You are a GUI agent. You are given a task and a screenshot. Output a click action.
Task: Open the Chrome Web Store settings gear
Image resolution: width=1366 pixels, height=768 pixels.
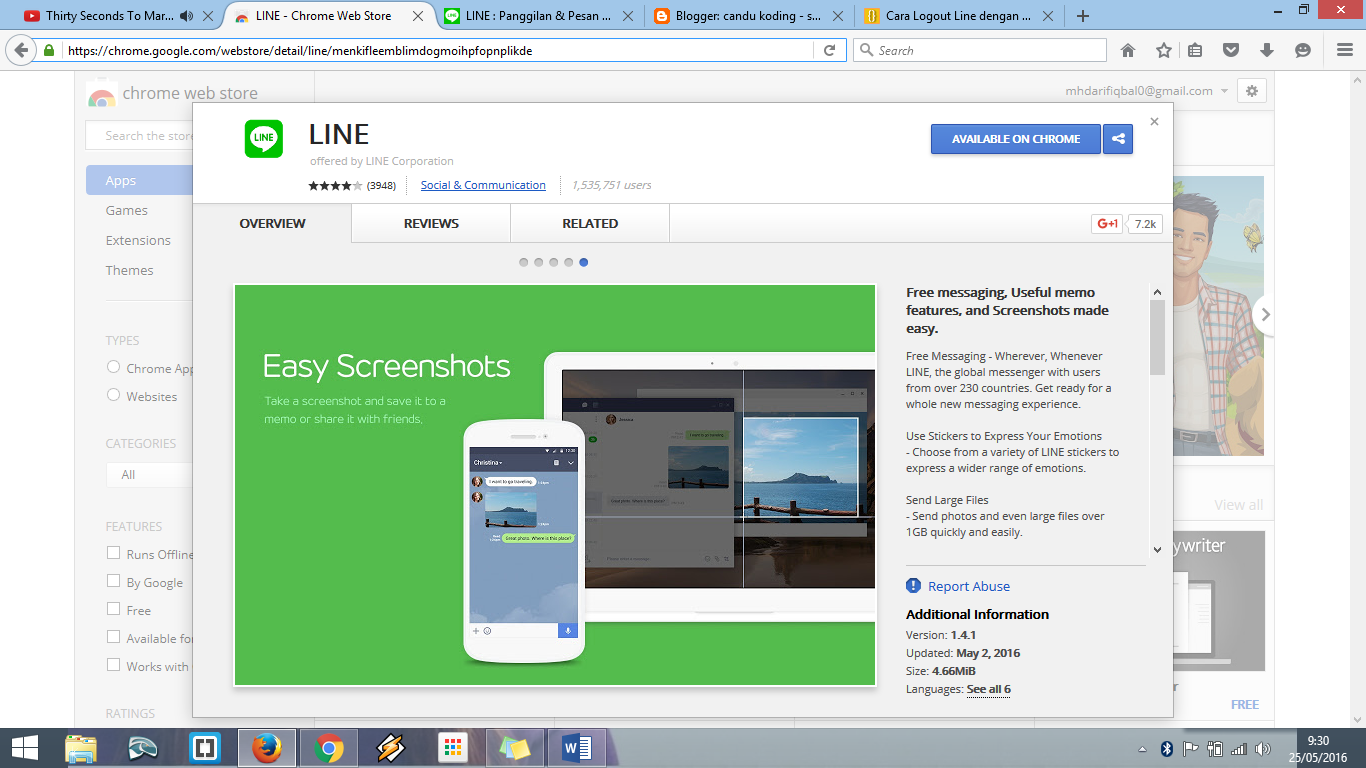pos(1251,90)
